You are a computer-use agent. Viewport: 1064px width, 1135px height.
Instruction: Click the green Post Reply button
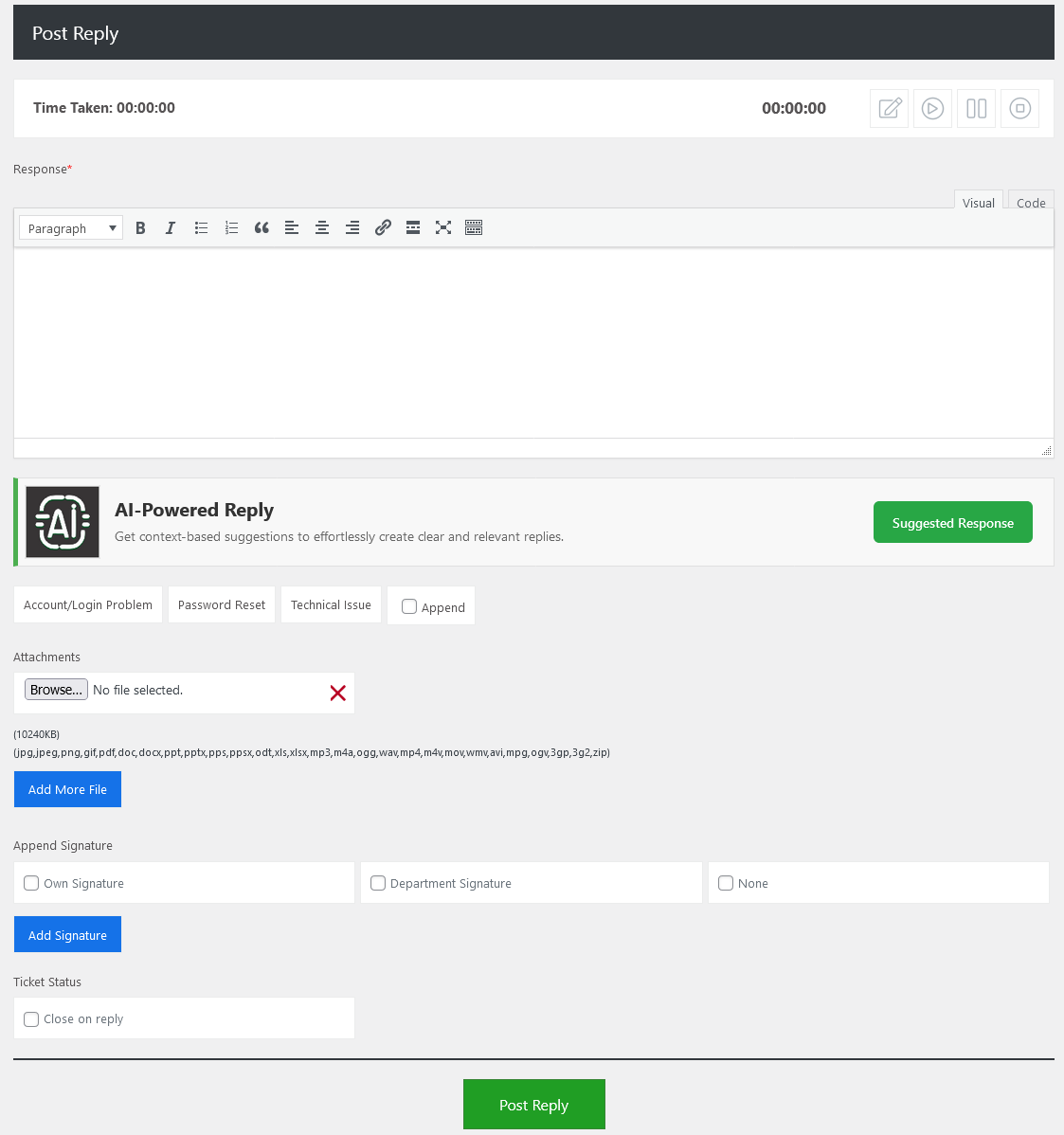tap(533, 1105)
